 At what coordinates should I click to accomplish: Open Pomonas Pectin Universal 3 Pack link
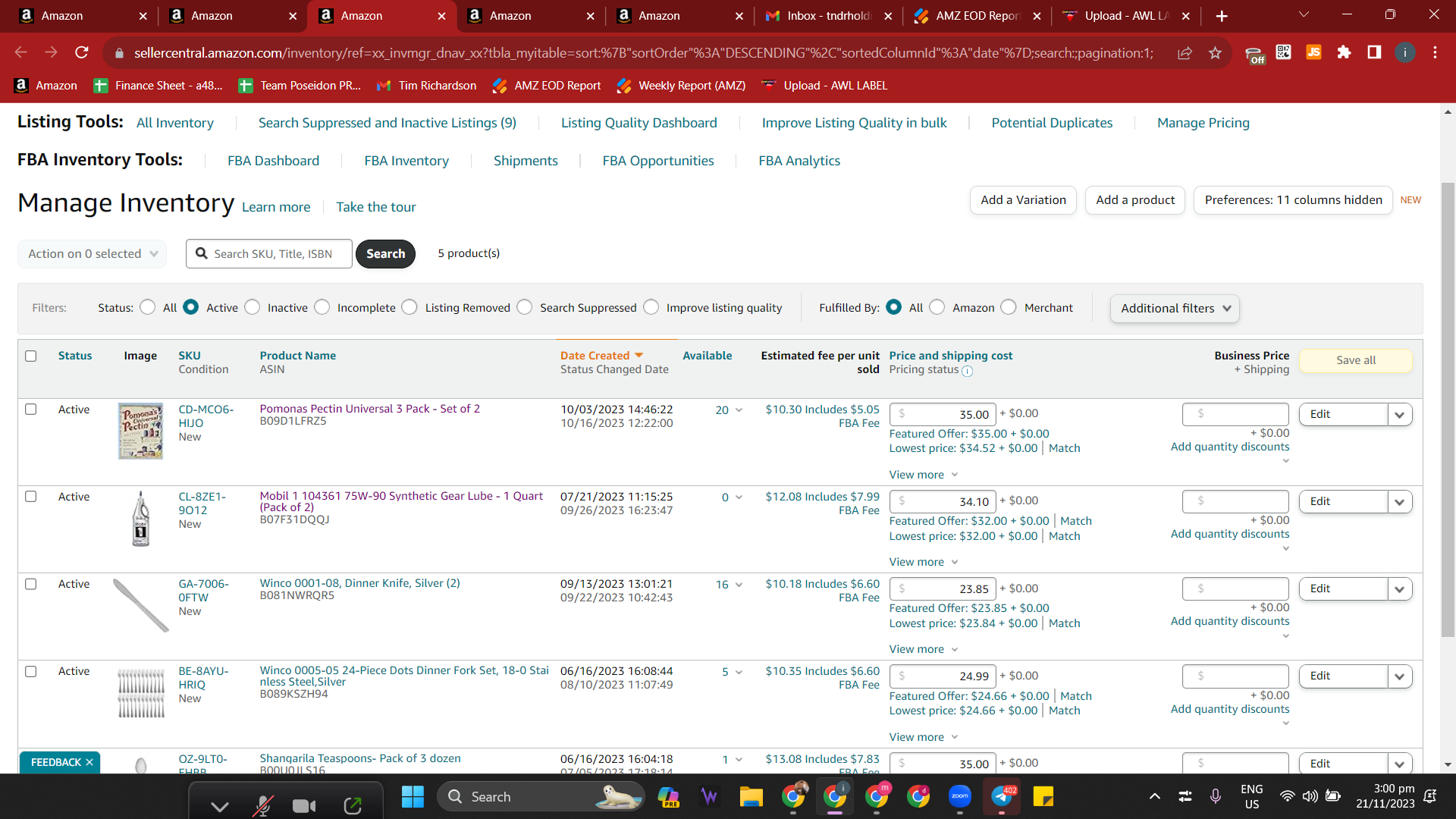point(370,409)
